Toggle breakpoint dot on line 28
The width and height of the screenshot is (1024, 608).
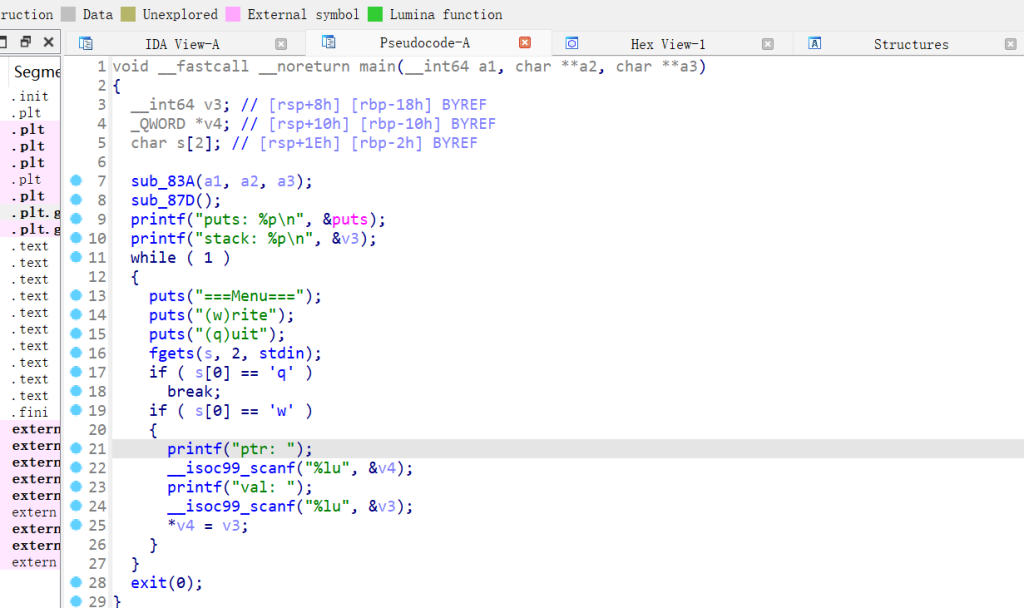tap(76, 582)
